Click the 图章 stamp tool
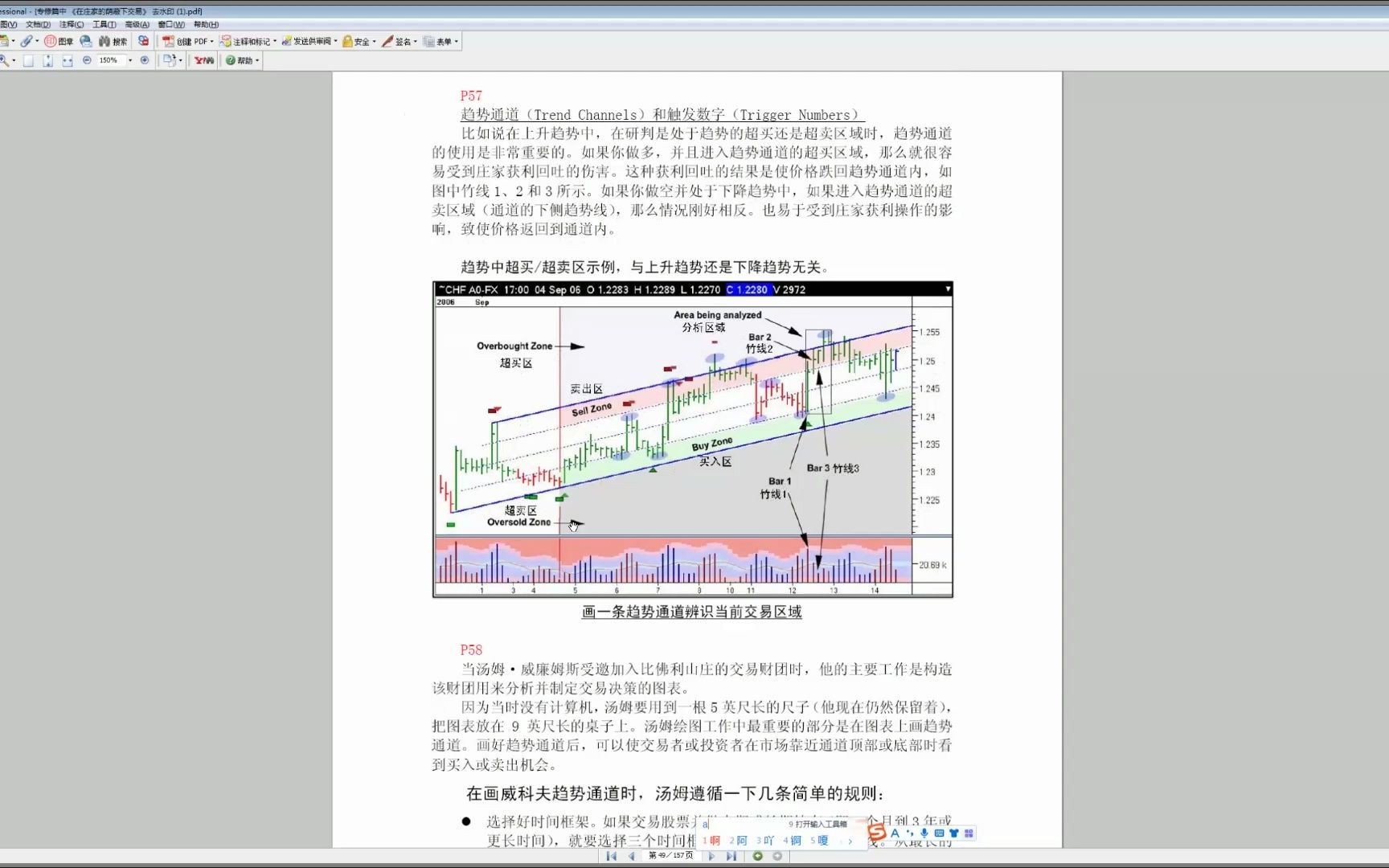This screenshot has width=1389, height=868. pyautogui.click(x=59, y=41)
